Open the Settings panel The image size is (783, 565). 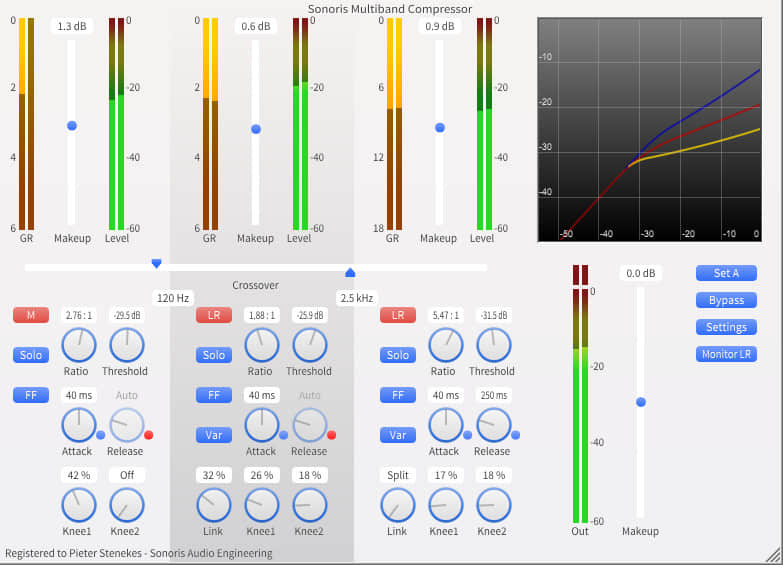point(726,327)
